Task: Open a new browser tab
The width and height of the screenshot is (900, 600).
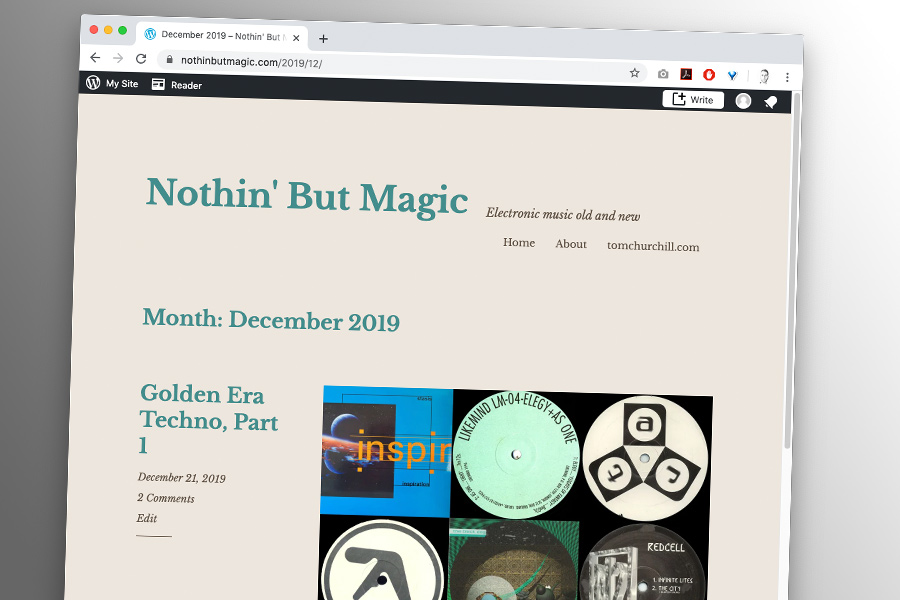Action: [x=323, y=38]
